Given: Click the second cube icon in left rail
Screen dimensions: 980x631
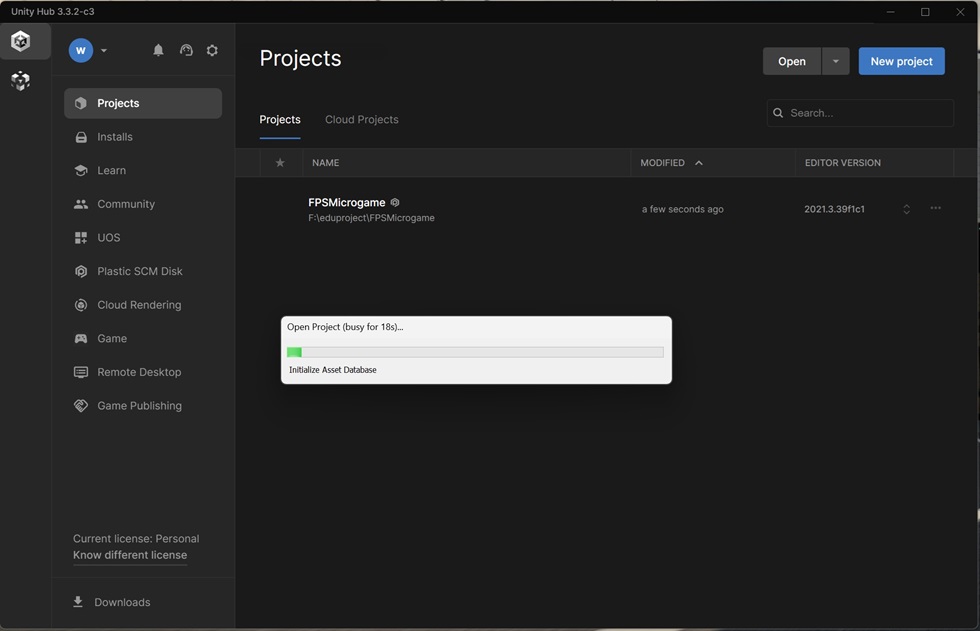Looking at the screenshot, I should tap(21, 81).
